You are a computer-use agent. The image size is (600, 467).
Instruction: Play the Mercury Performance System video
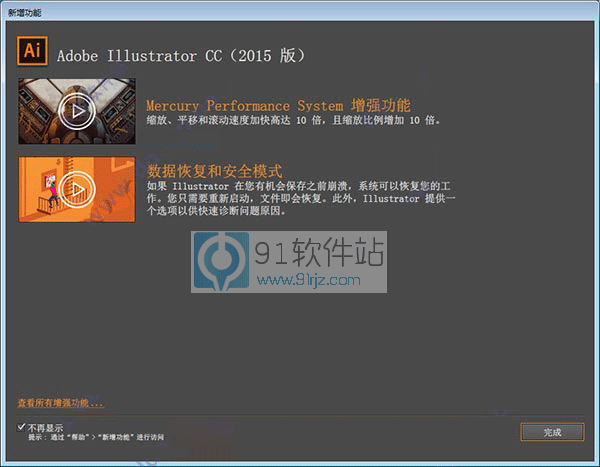tap(77, 110)
